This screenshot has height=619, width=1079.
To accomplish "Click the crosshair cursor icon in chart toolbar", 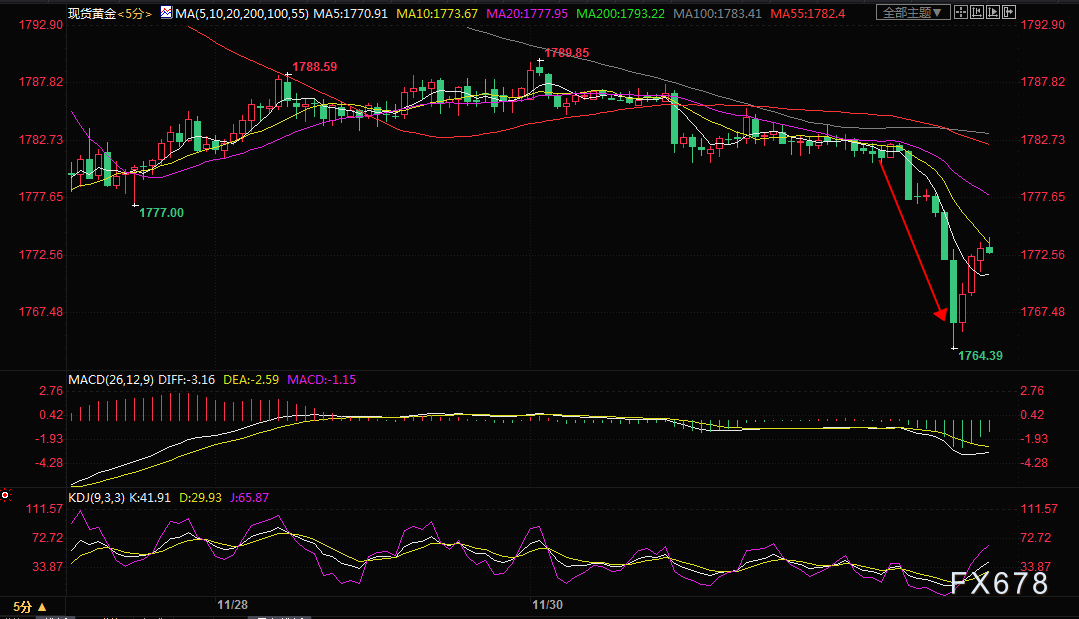I will coord(961,12).
